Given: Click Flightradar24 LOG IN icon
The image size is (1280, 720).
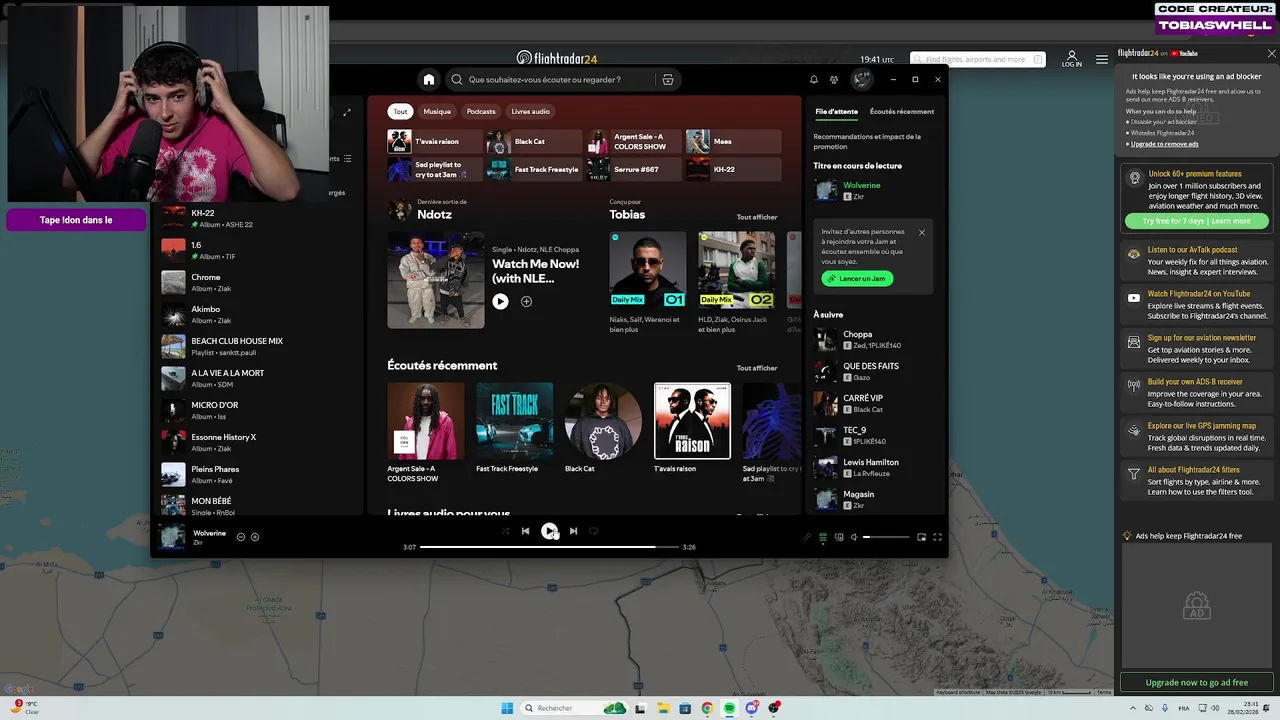Looking at the screenshot, I should (x=1071, y=59).
